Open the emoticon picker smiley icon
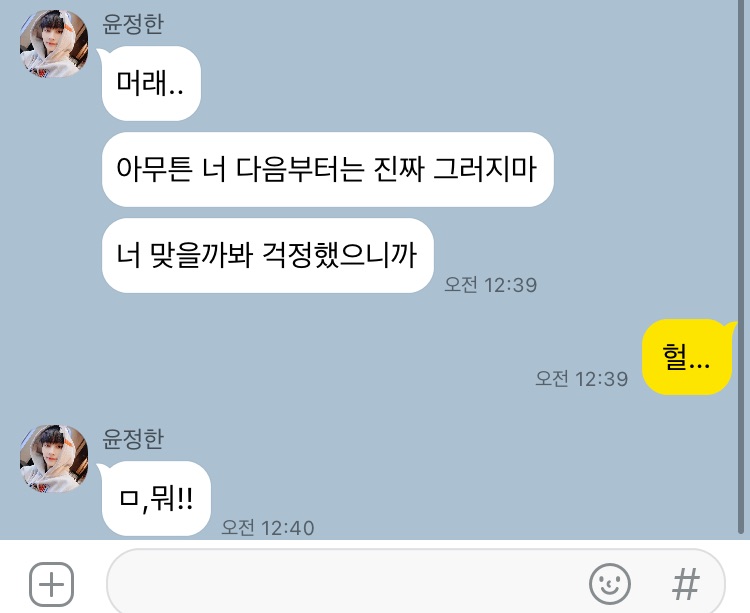Viewport: 750px width, 613px height. tap(609, 584)
